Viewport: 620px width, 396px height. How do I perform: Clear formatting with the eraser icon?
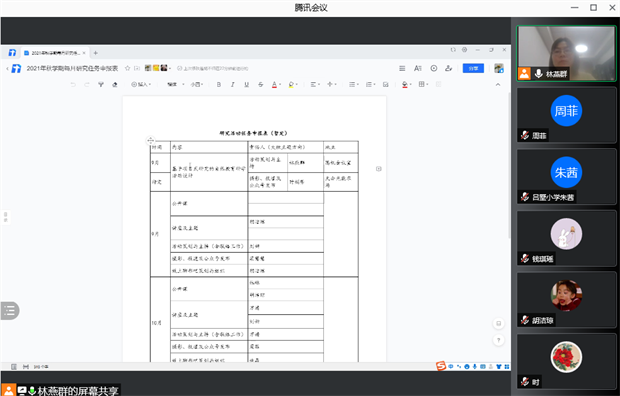[115, 84]
